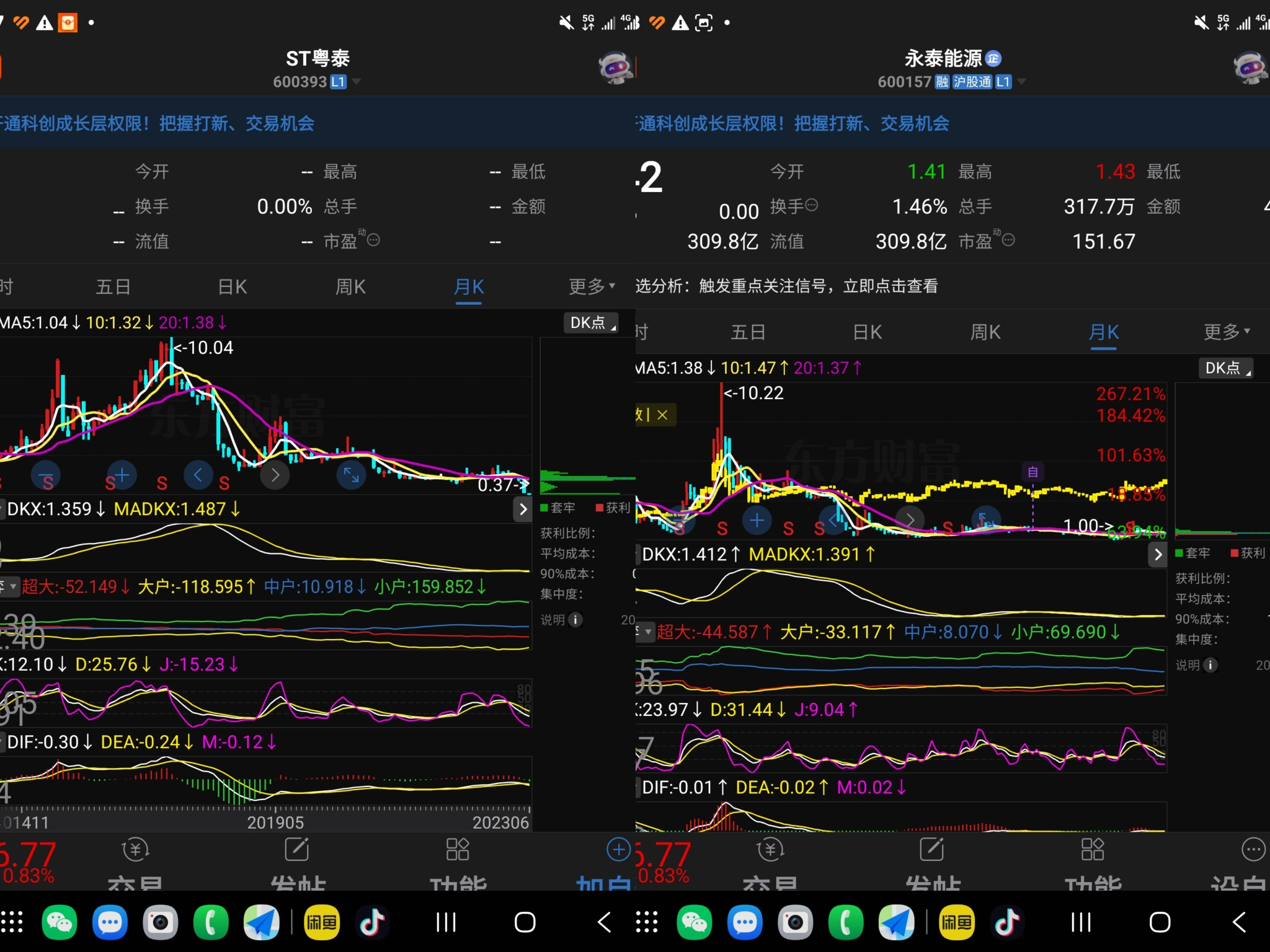1270x952 pixels.
Task: Open 科创成长层权限 banner in ST粤泰 pane
Action: coord(317,123)
